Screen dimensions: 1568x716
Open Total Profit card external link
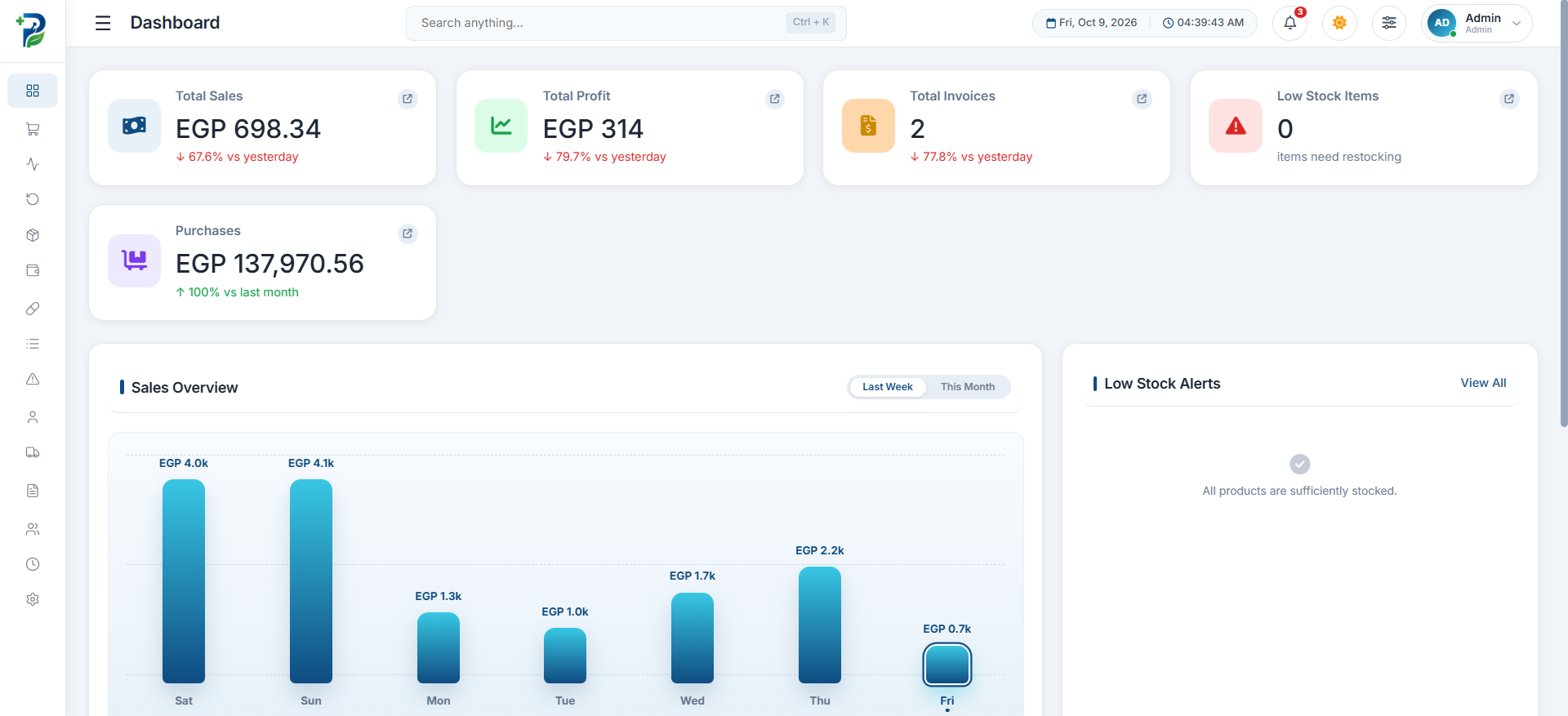[775, 99]
